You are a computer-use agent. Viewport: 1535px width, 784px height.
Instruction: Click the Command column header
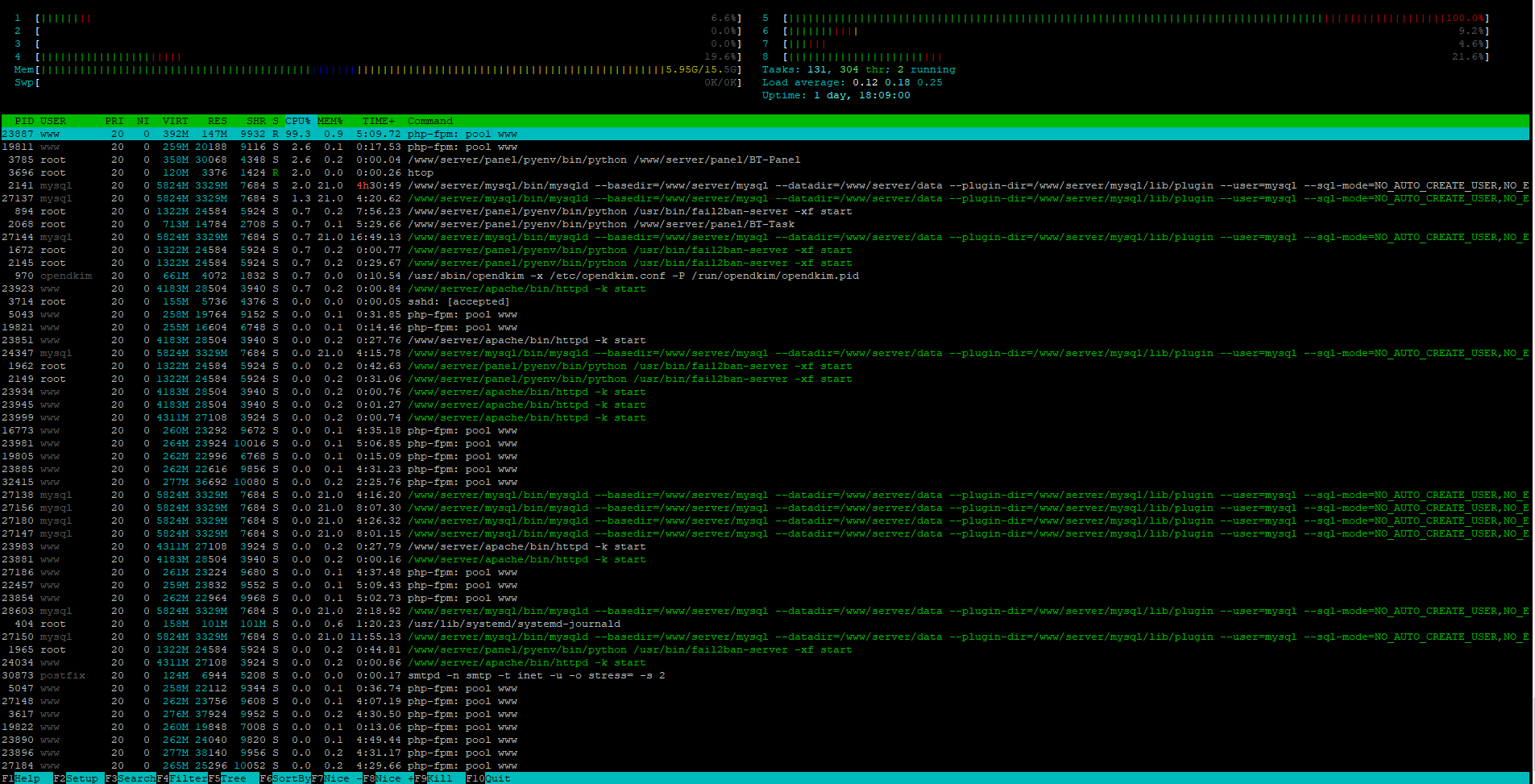point(429,121)
